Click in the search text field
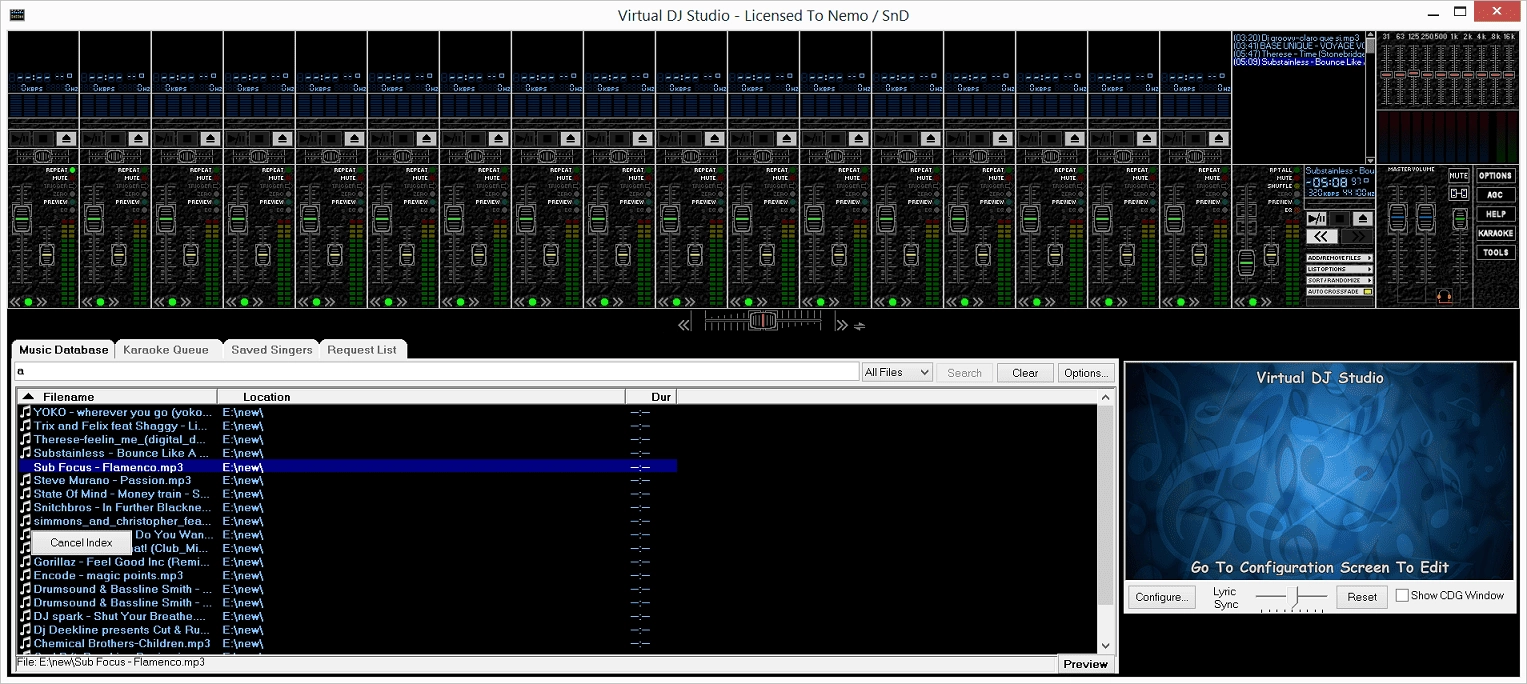This screenshot has height=684, width=1527. [436, 372]
